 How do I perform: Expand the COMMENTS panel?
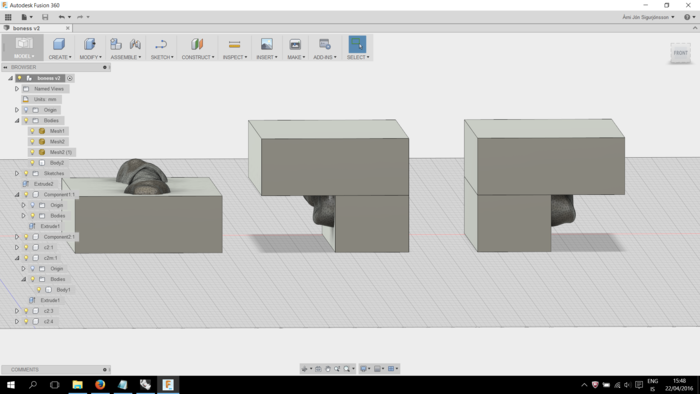pos(104,370)
